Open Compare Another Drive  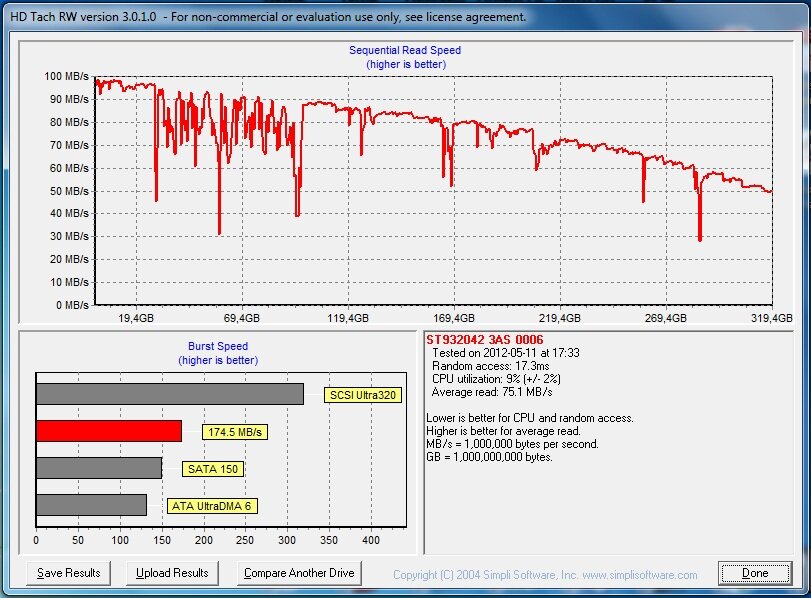pos(300,573)
